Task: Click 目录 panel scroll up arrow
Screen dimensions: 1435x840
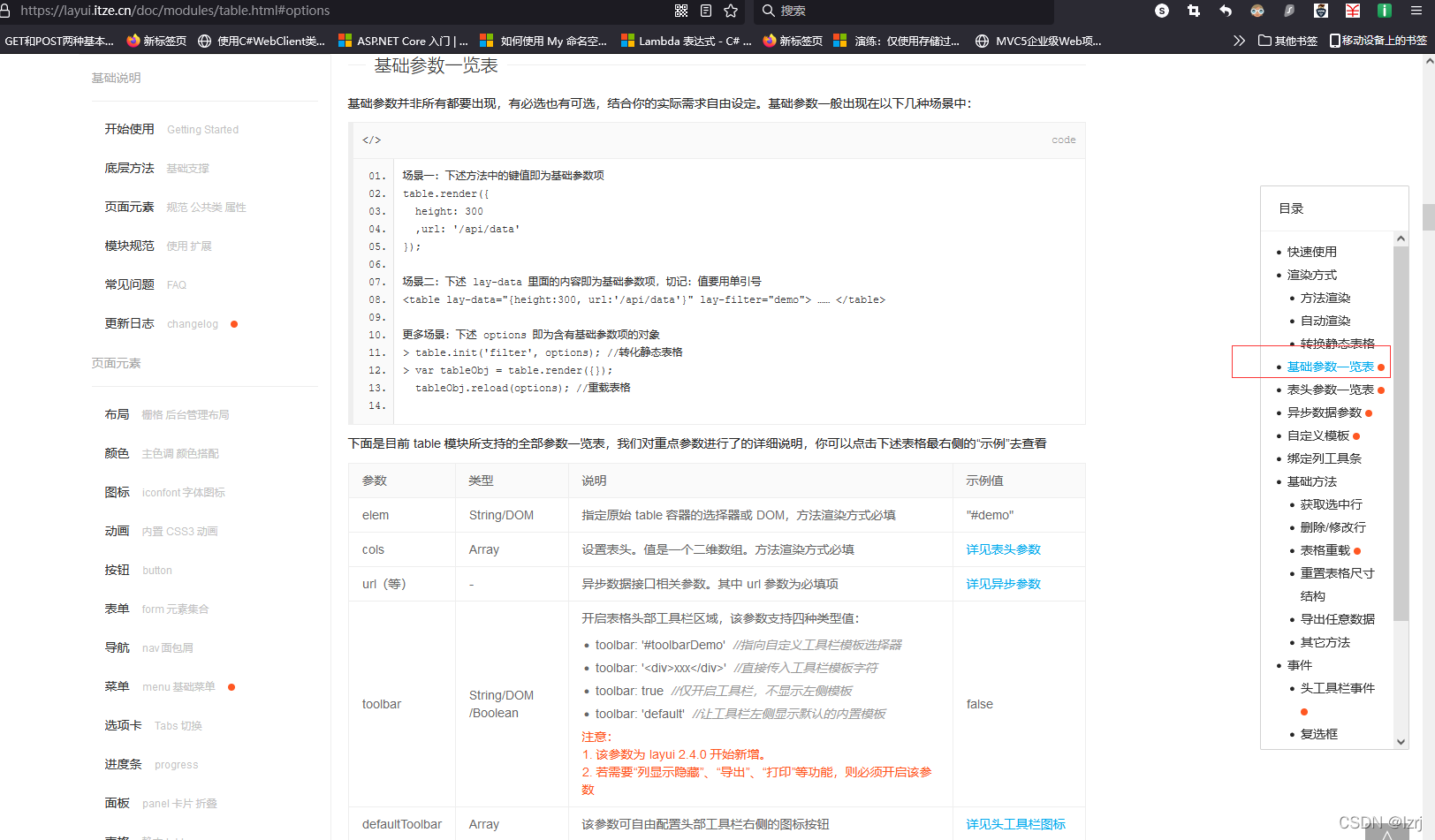Action: pos(1401,238)
